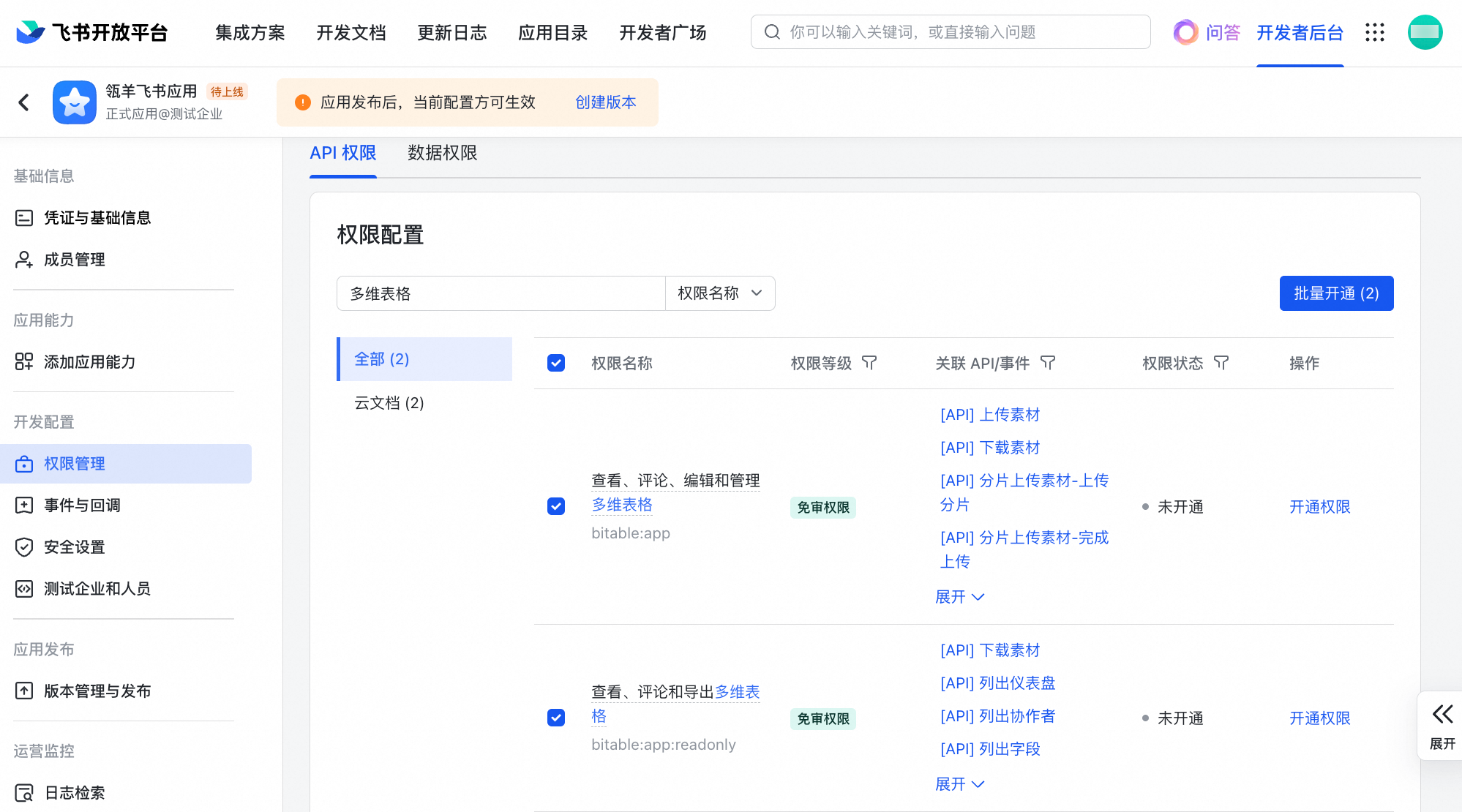Uncheck the bitable:app permission row checkbox
This screenshot has width=1462, height=812.
[x=556, y=506]
